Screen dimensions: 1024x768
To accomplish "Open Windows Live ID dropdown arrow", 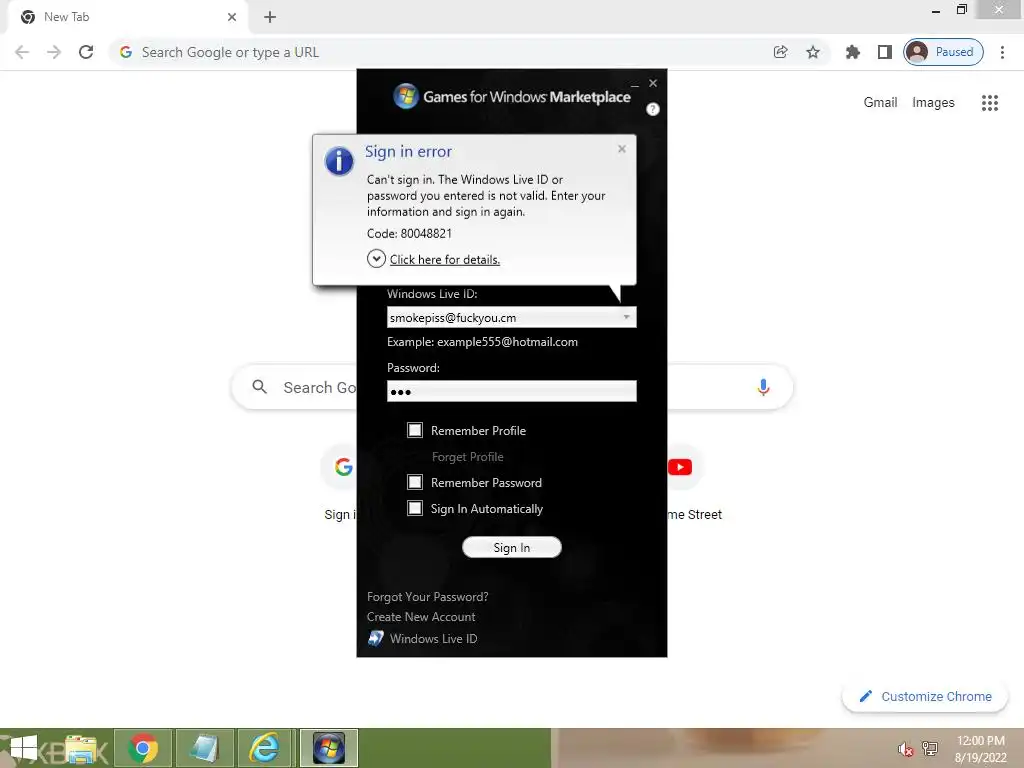I will click(x=626, y=317).
